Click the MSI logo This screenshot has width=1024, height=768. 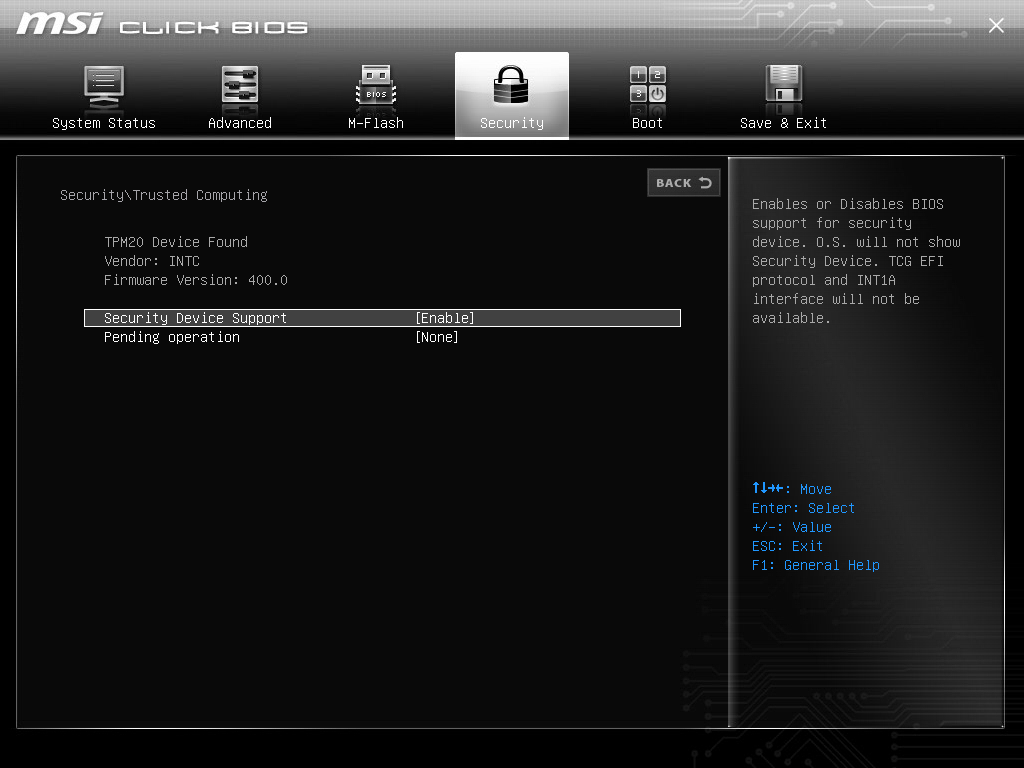(60, 24)
